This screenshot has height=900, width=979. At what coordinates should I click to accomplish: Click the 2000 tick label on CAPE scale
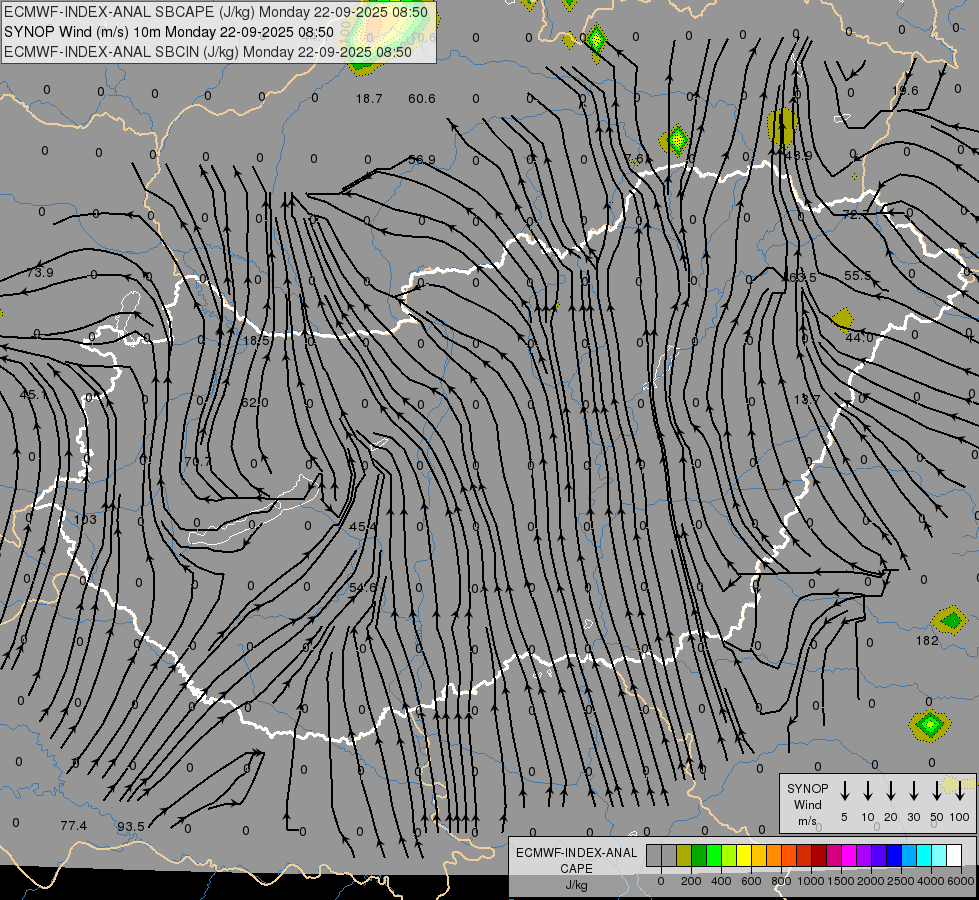point(871,881)
